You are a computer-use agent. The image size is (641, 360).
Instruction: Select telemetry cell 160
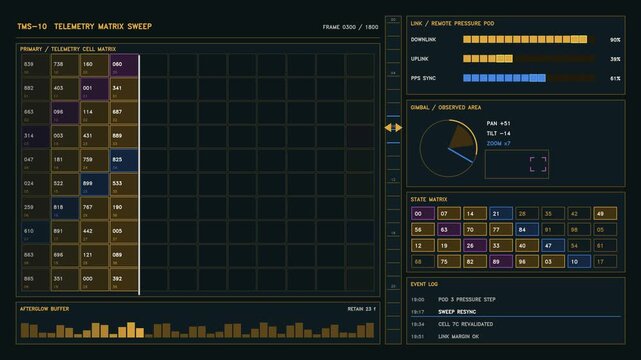click(94, 65)
